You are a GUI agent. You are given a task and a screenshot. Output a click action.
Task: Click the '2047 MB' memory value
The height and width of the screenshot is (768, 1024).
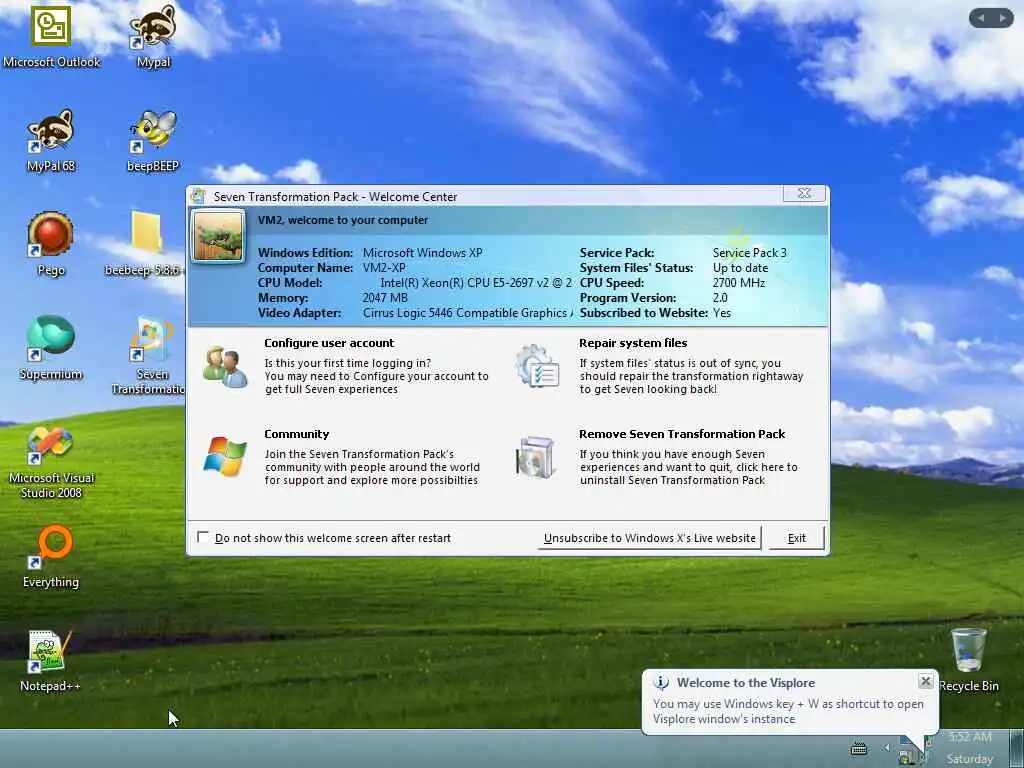(385, 298)
